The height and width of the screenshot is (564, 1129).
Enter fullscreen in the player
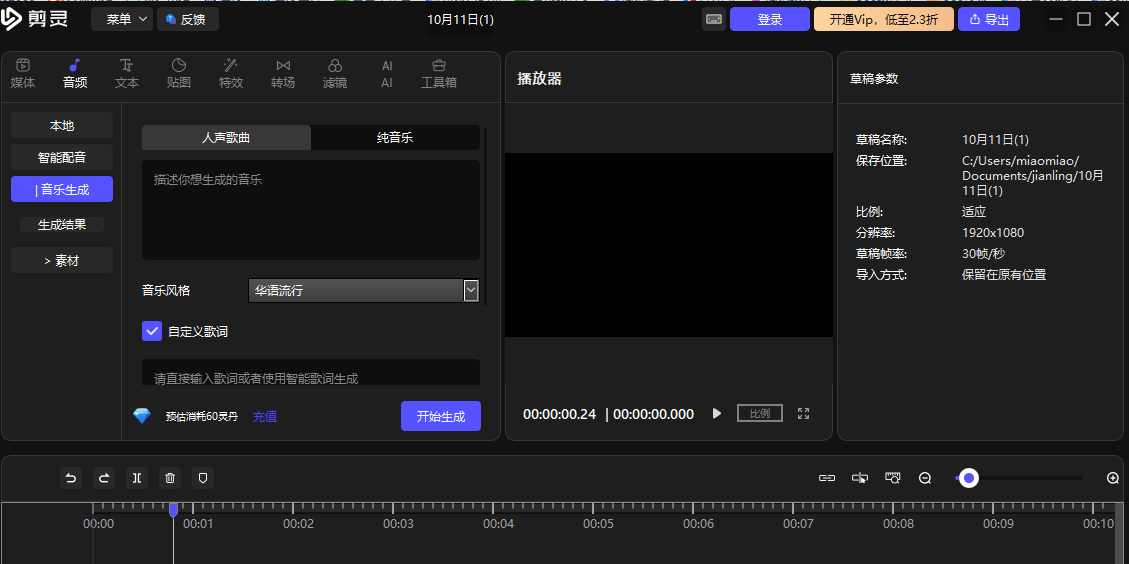click(x=803, y=413)
